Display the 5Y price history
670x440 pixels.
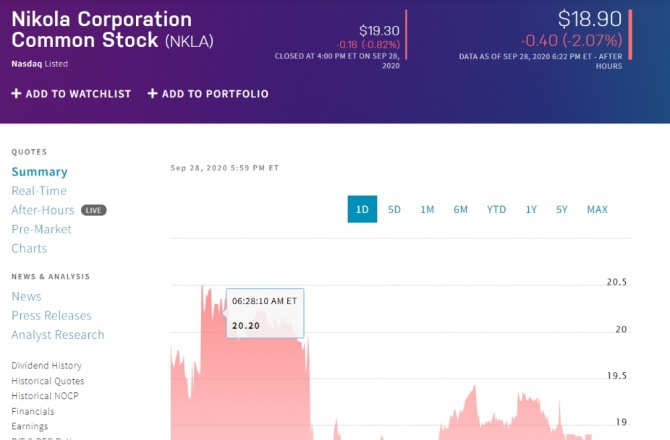(562, 209)
